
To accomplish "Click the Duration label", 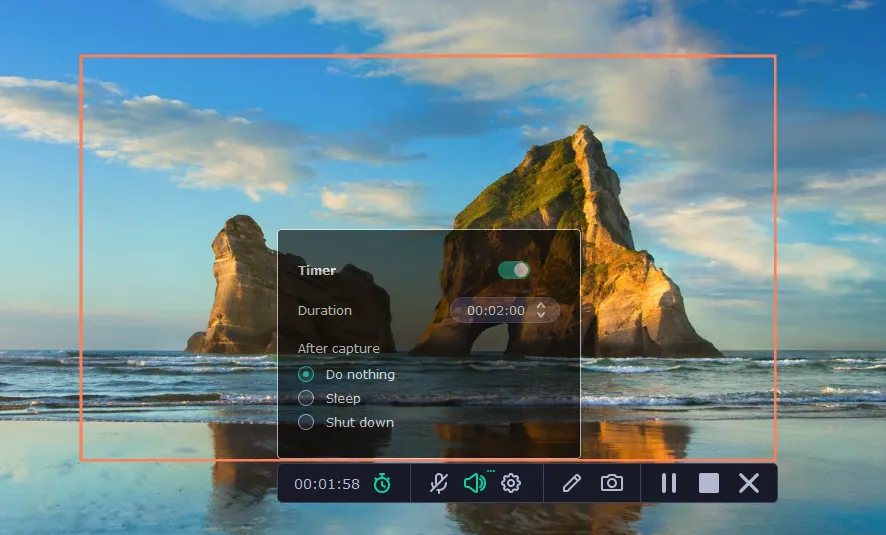I will 325,310.
